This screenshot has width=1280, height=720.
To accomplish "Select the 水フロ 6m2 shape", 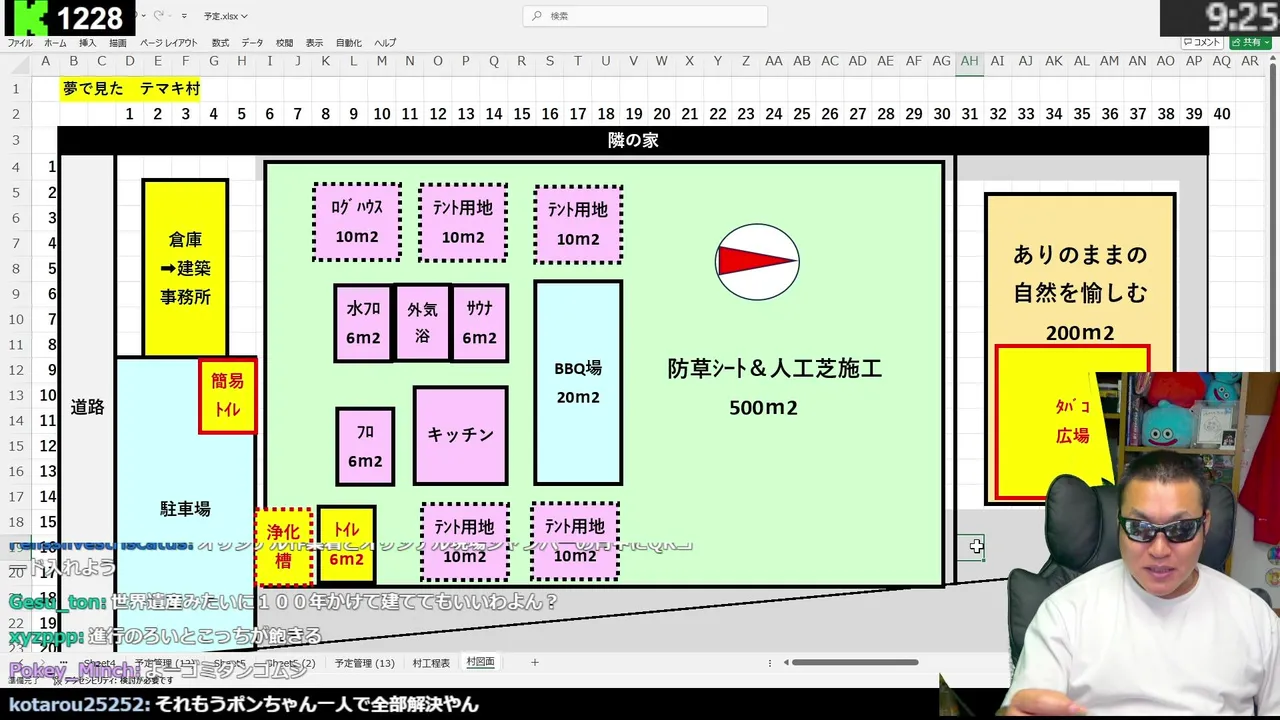I will point(364,323).
